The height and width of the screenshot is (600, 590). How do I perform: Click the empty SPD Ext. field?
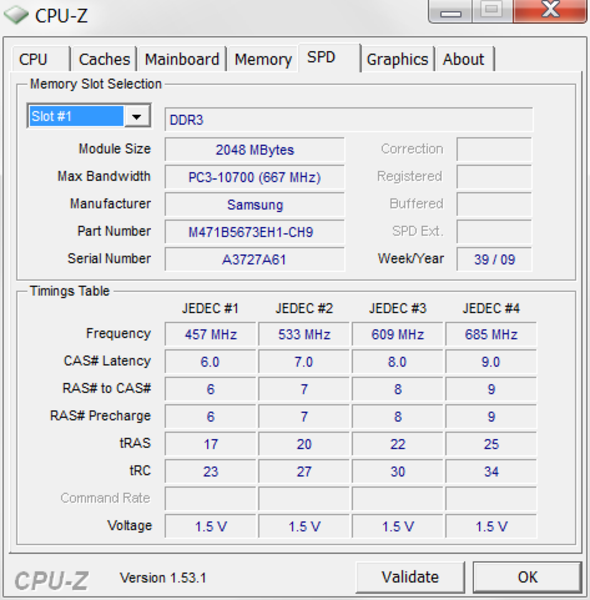pos(494,232)
